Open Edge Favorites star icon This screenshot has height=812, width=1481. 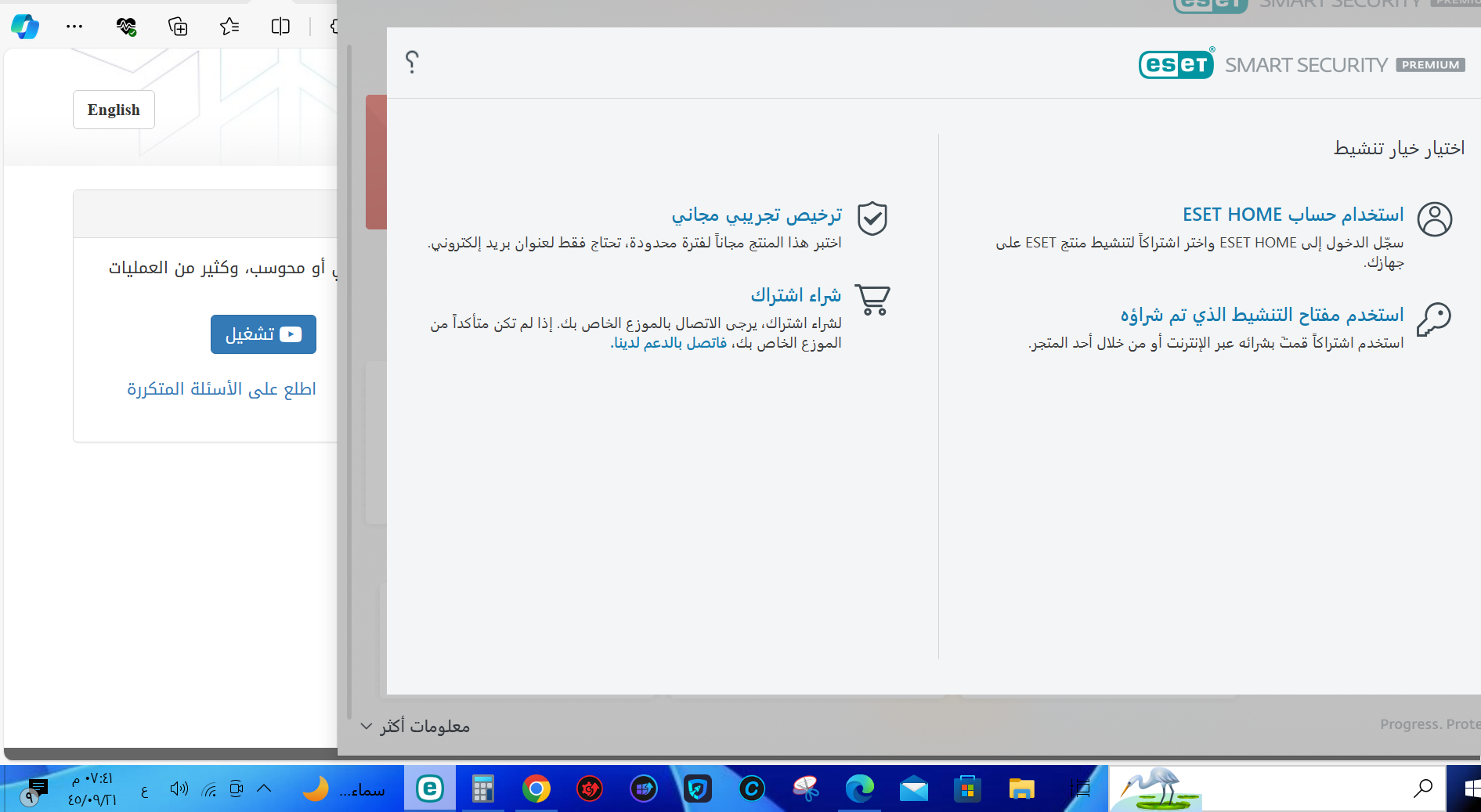(x=229, y=27)
